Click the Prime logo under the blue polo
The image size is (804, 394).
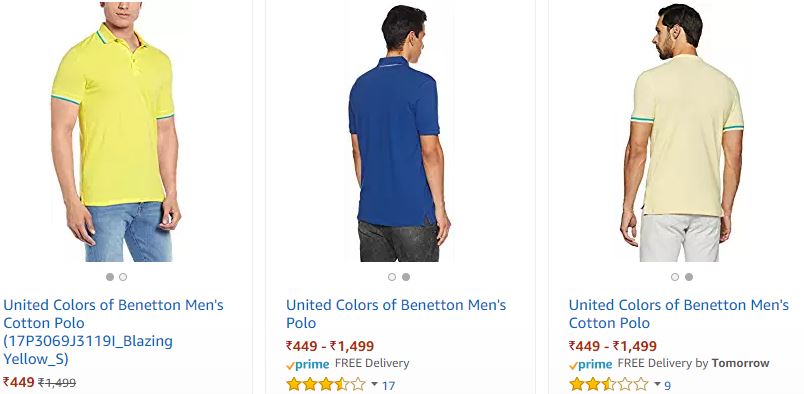coord(308,365)
